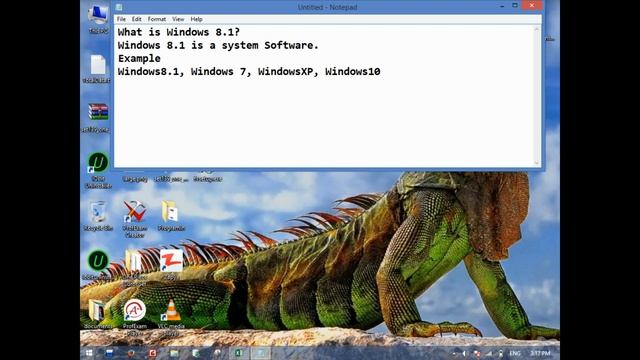Open the Help menu in Notepad

pyautogui.click(x=196, y=19)
